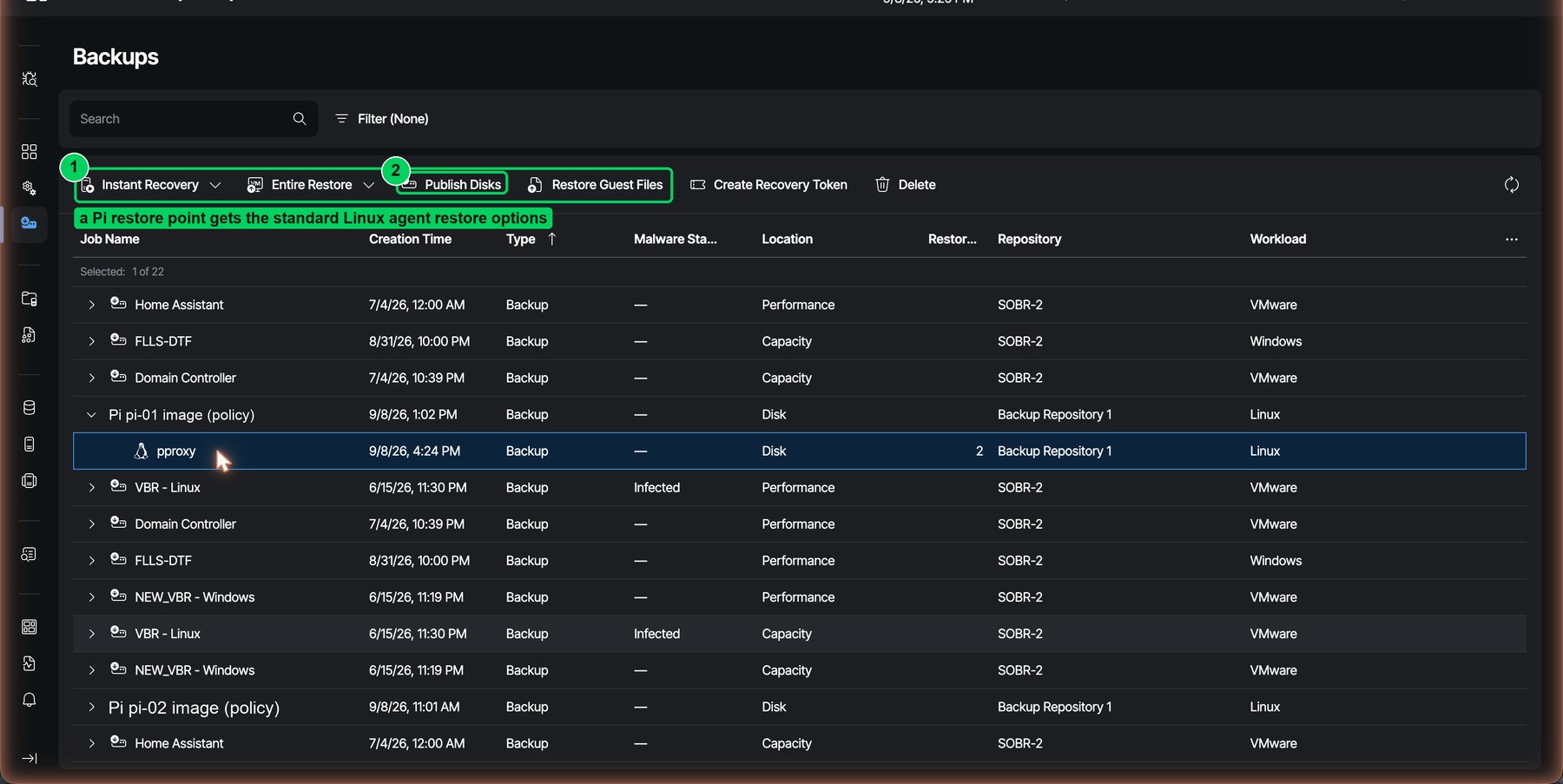This screenshot has height=784, width=1563.
Task: Click the backup icon beside NEW_VBR - Windows Performance row
Action: point(119,596)
